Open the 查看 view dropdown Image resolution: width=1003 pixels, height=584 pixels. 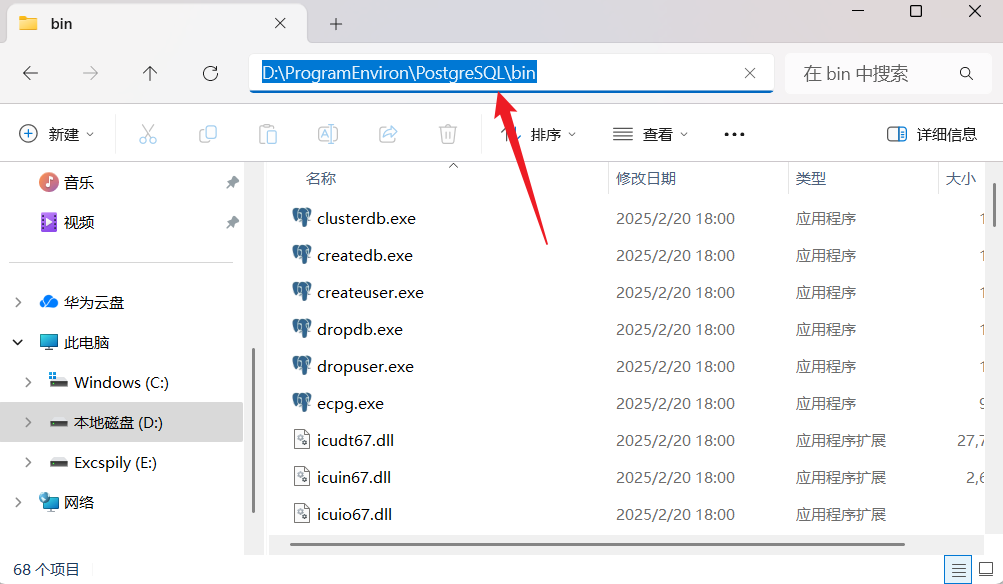click(x=650, y=134)
